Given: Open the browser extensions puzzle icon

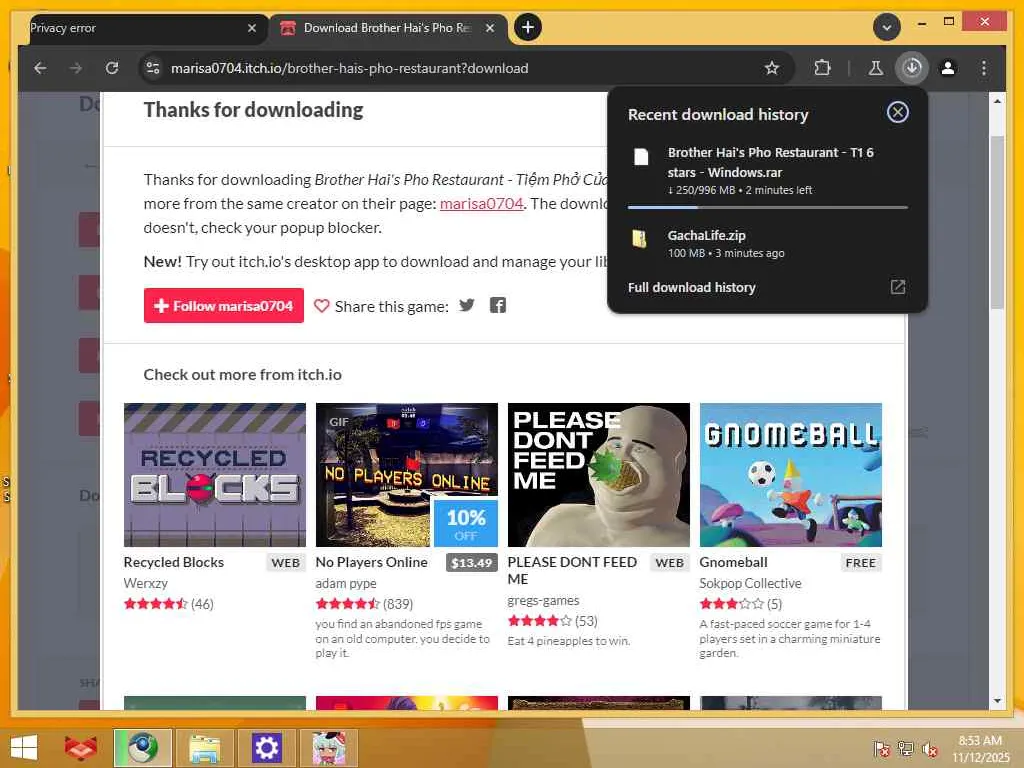Looking at the screenshot, I should (822, 68).
